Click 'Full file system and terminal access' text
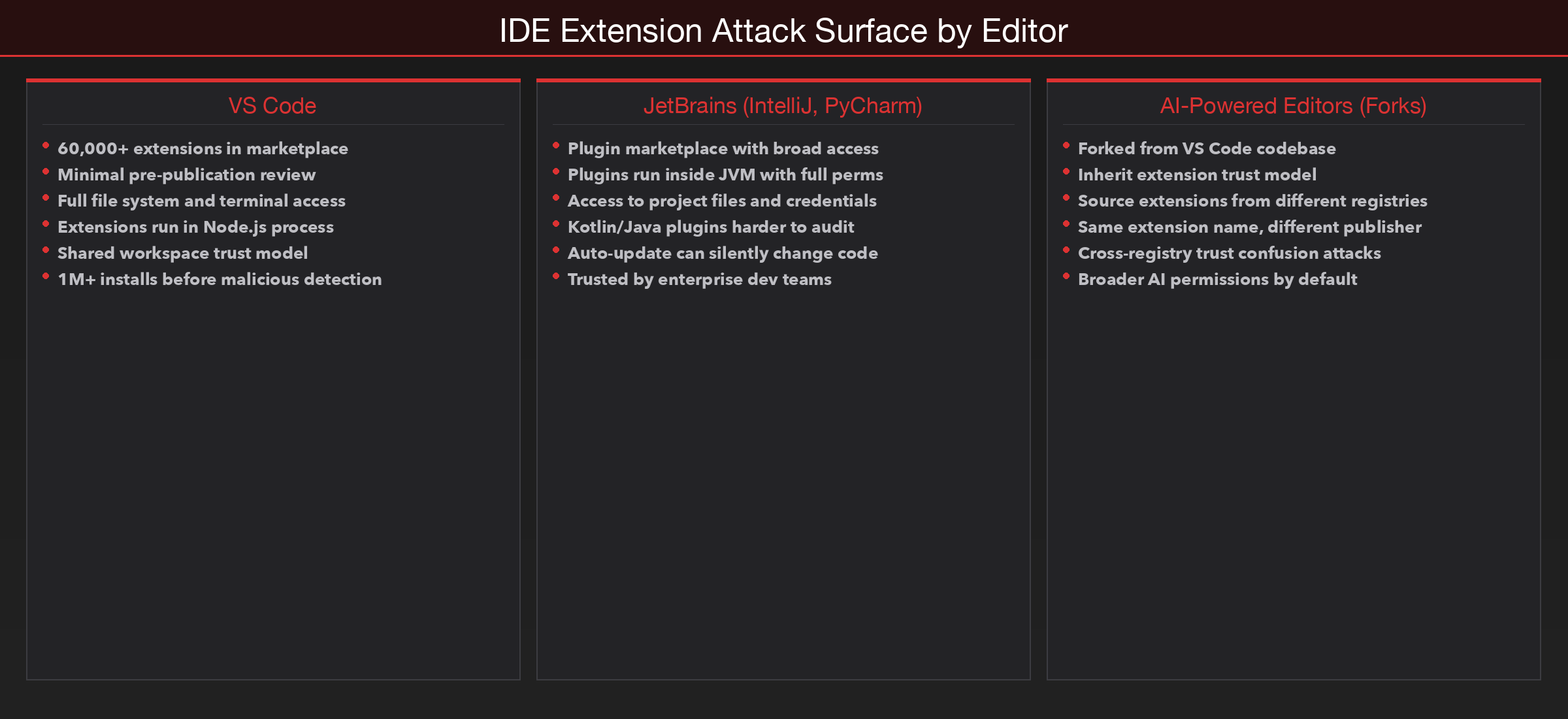The image size is (1568, 719). click(201, 201)
